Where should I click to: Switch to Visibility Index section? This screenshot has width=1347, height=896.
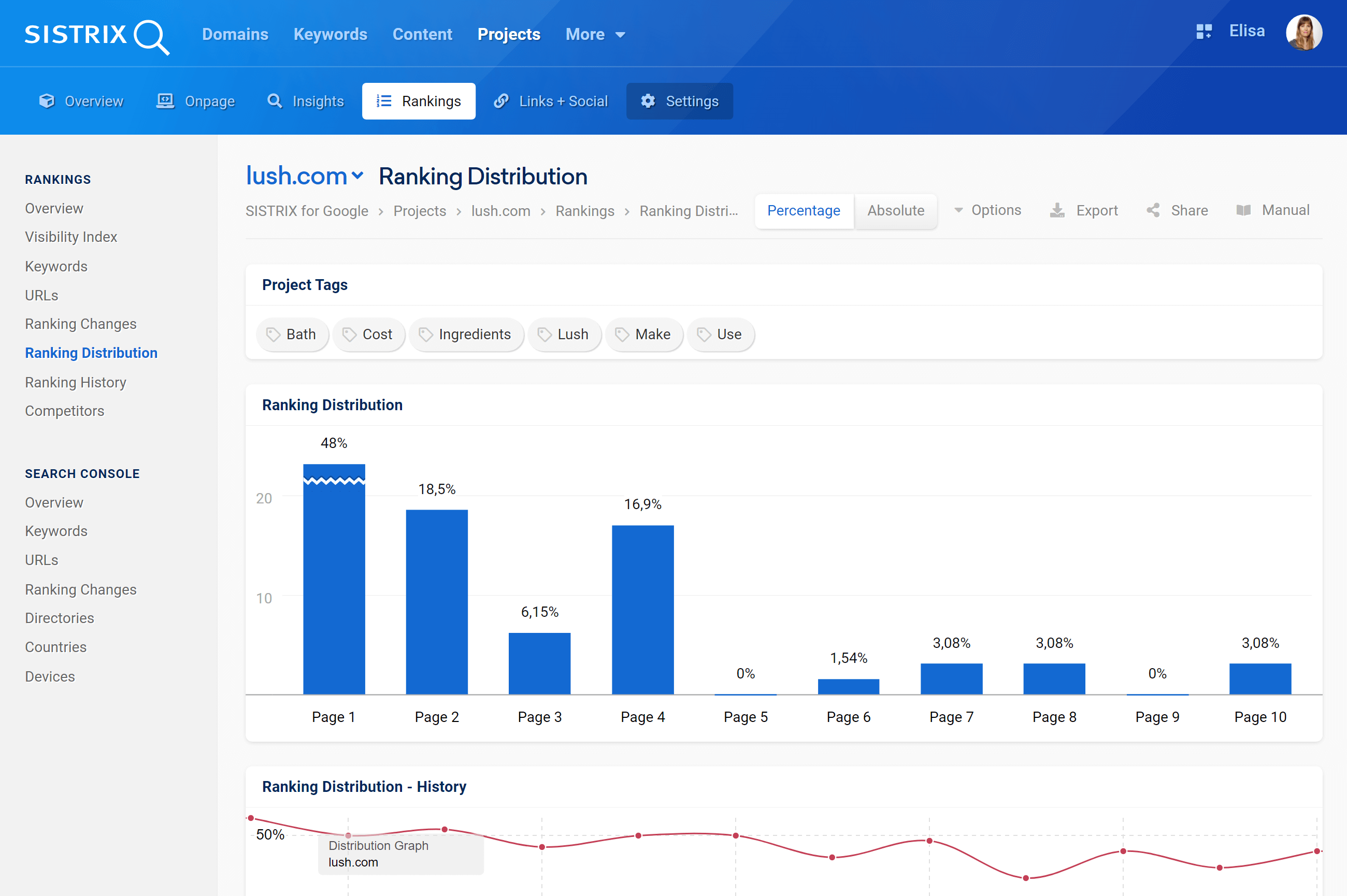point(72,236)
